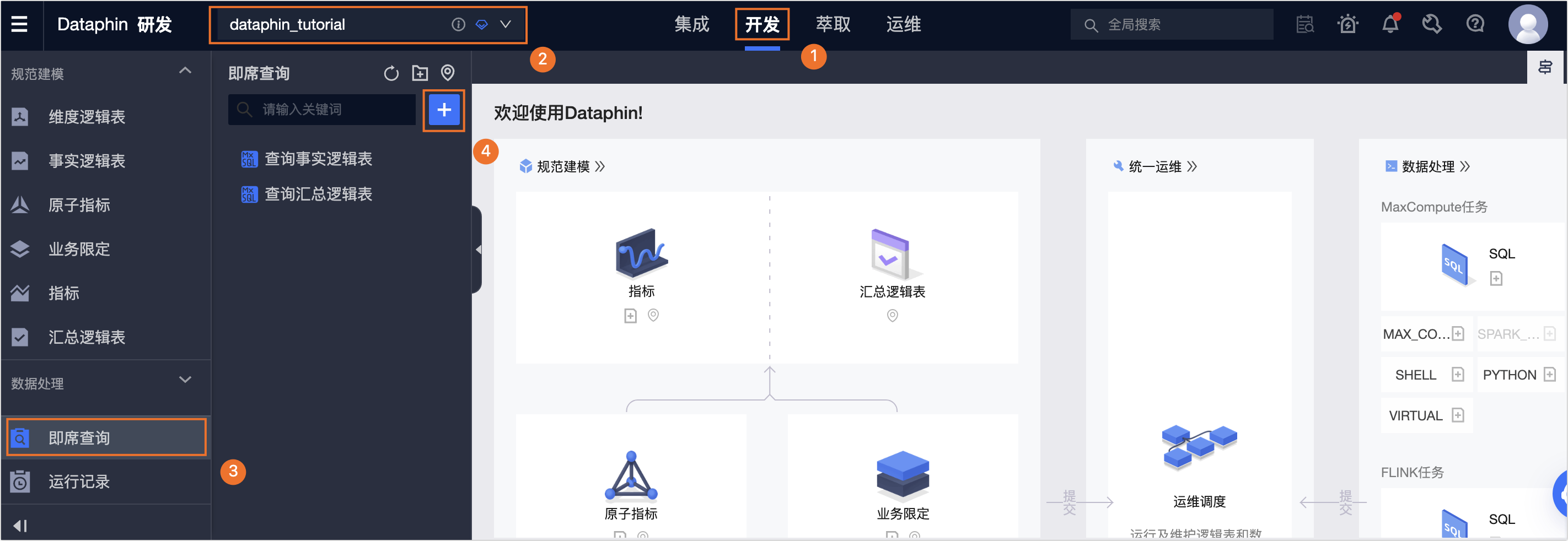Add a new MaxCompute SQL task
This screenshot has width=1568, height=541.
(1496, 279)
